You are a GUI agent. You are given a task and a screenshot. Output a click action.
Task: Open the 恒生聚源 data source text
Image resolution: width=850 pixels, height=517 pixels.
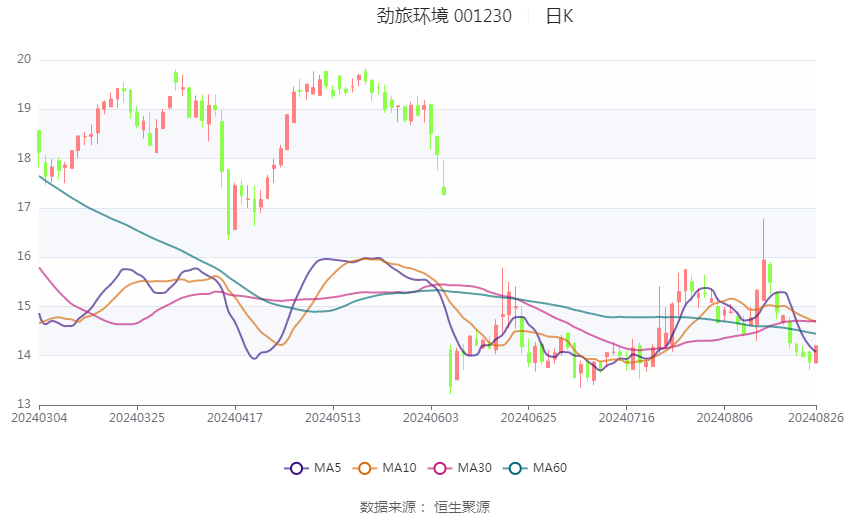click(462, 507)
